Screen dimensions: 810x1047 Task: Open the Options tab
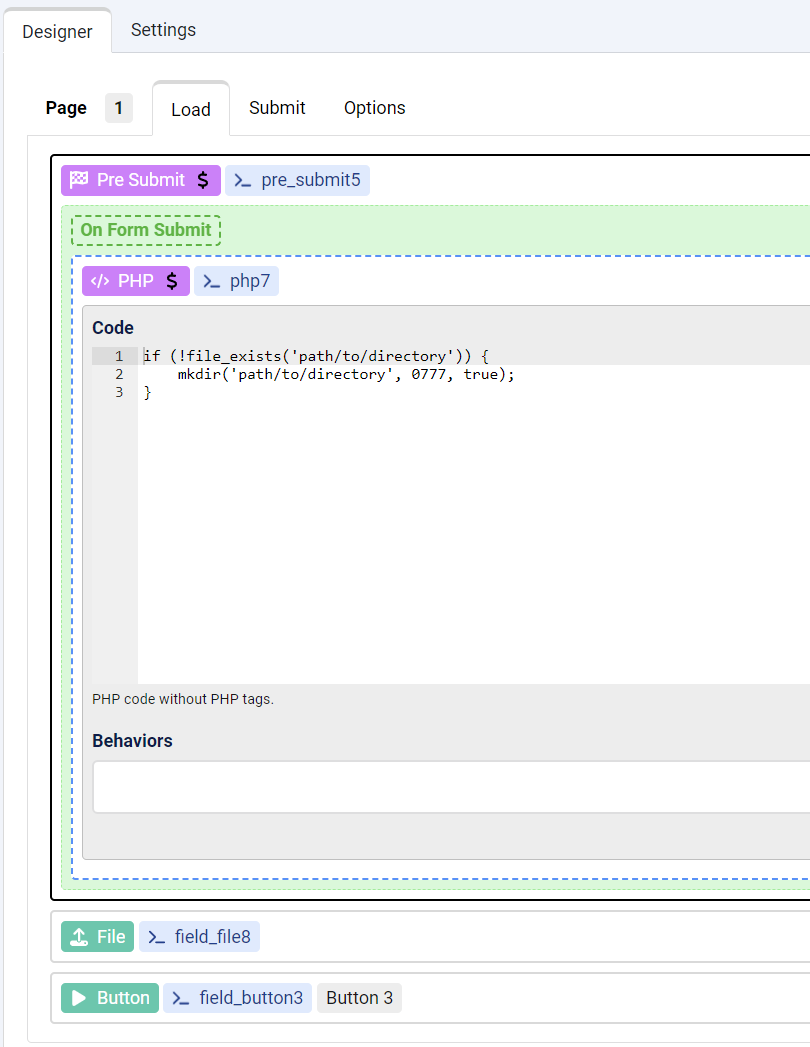click(375, 108)
